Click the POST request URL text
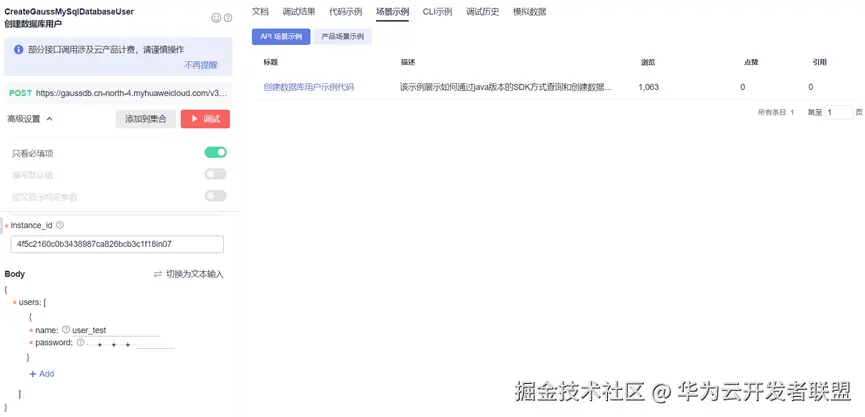 coord(131,93)
